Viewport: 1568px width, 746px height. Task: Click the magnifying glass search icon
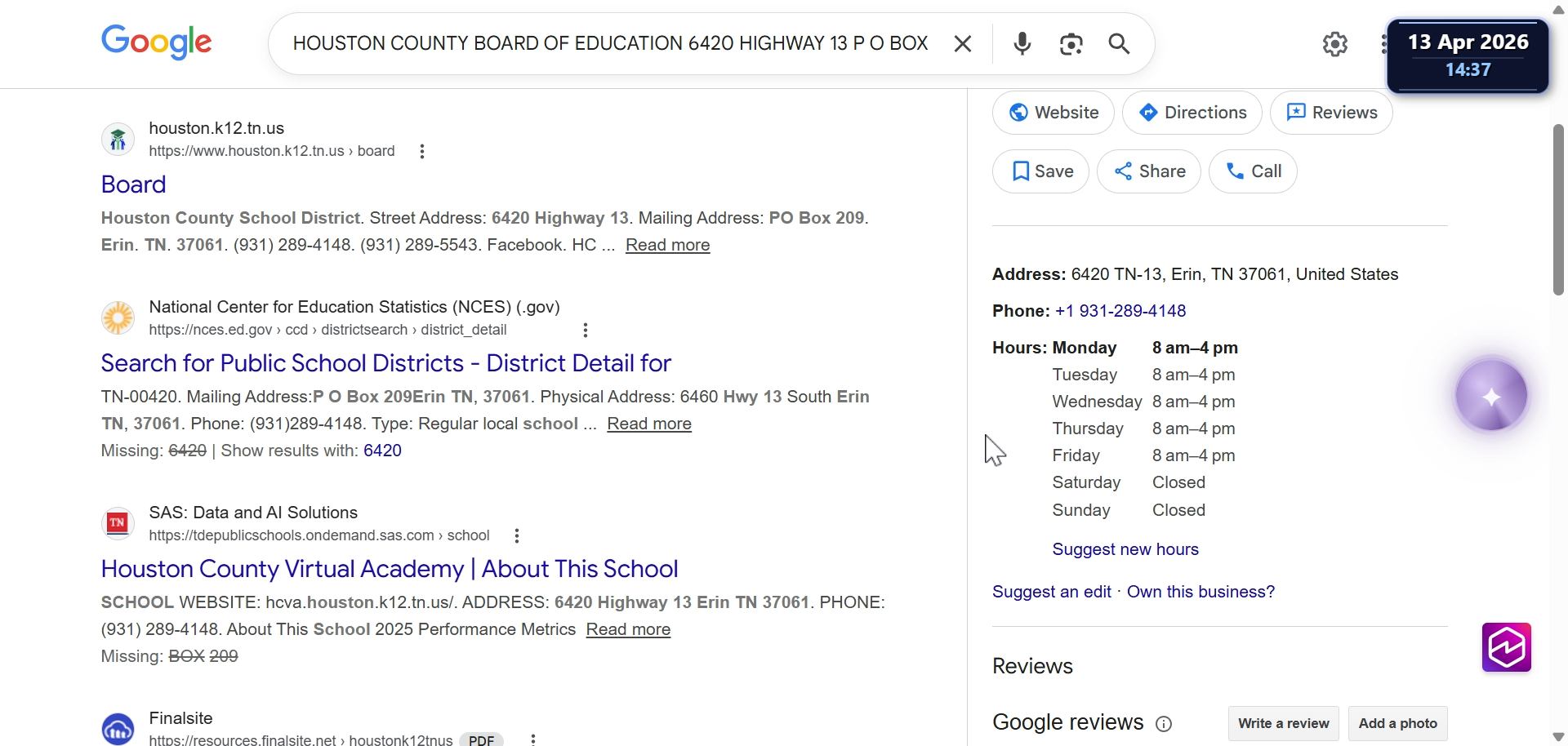click(1120, 44)
